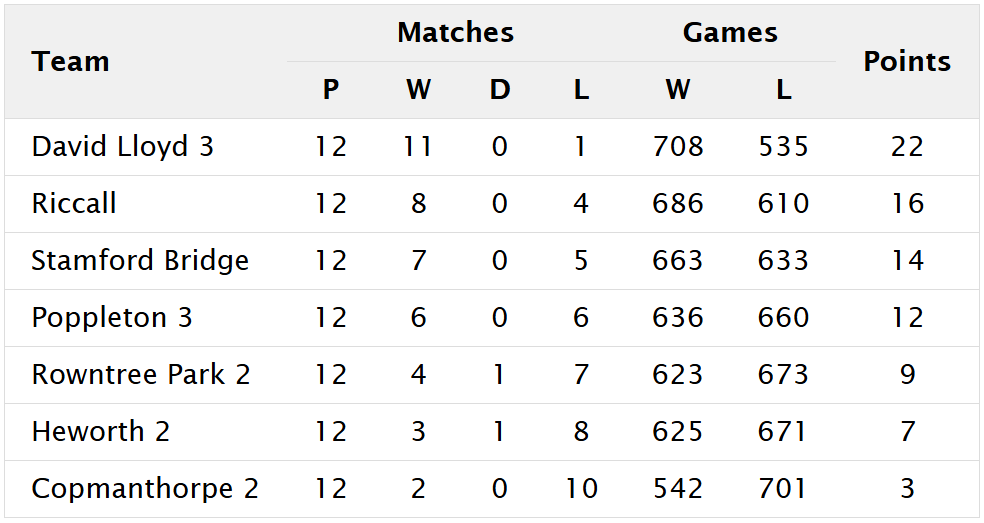Click David Lloyd 3 points value 22
The image size is (984, 523).
coord(907,147)
